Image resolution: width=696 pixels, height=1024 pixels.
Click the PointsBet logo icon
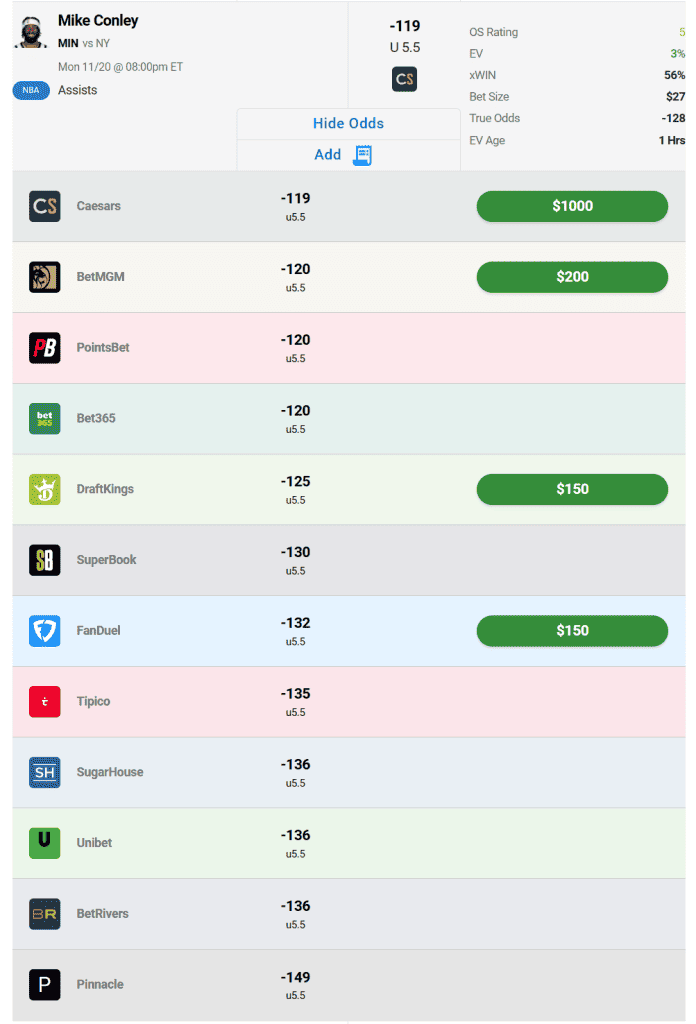(45, 348)
